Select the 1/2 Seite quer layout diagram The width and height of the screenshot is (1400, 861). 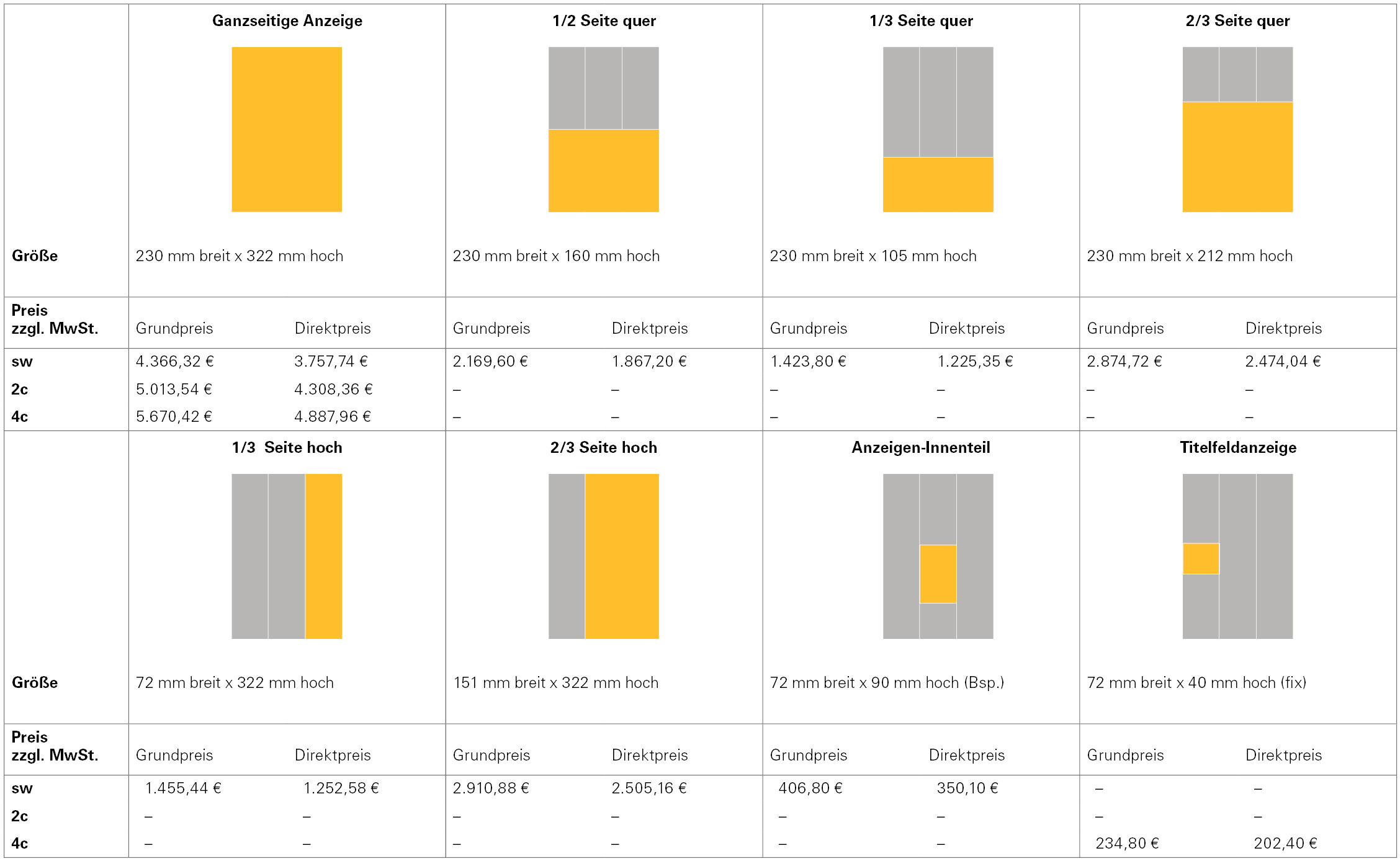[604, 130]
